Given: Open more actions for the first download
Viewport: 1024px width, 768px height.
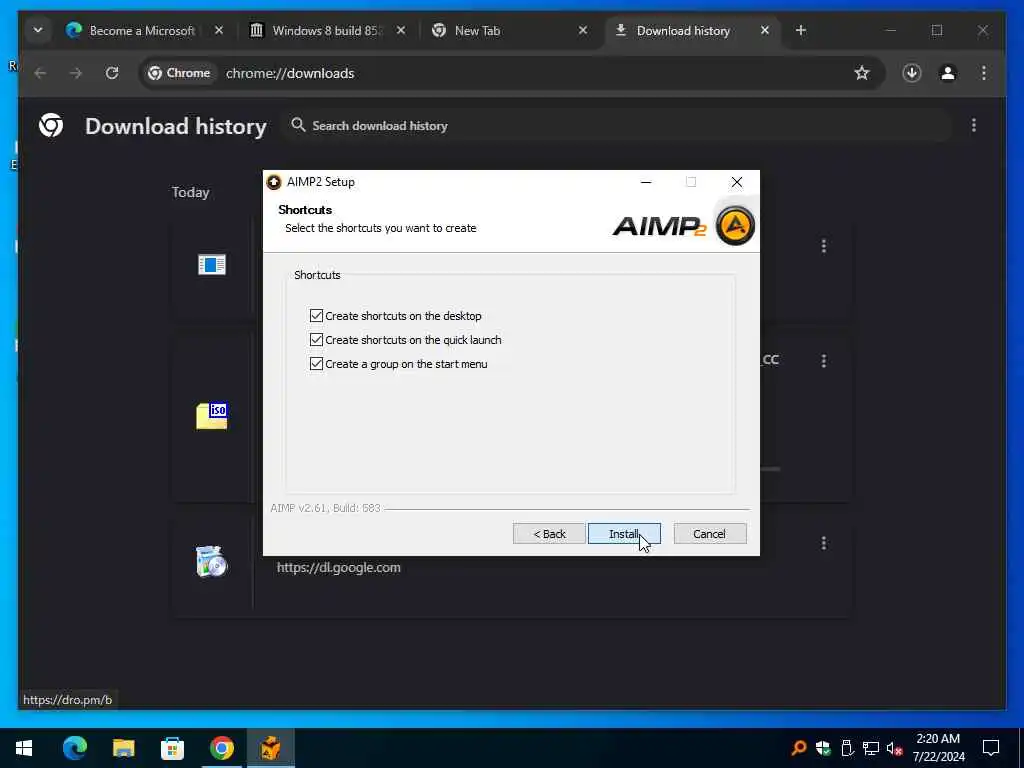Looking at the screenshot, I should [824, 246].
